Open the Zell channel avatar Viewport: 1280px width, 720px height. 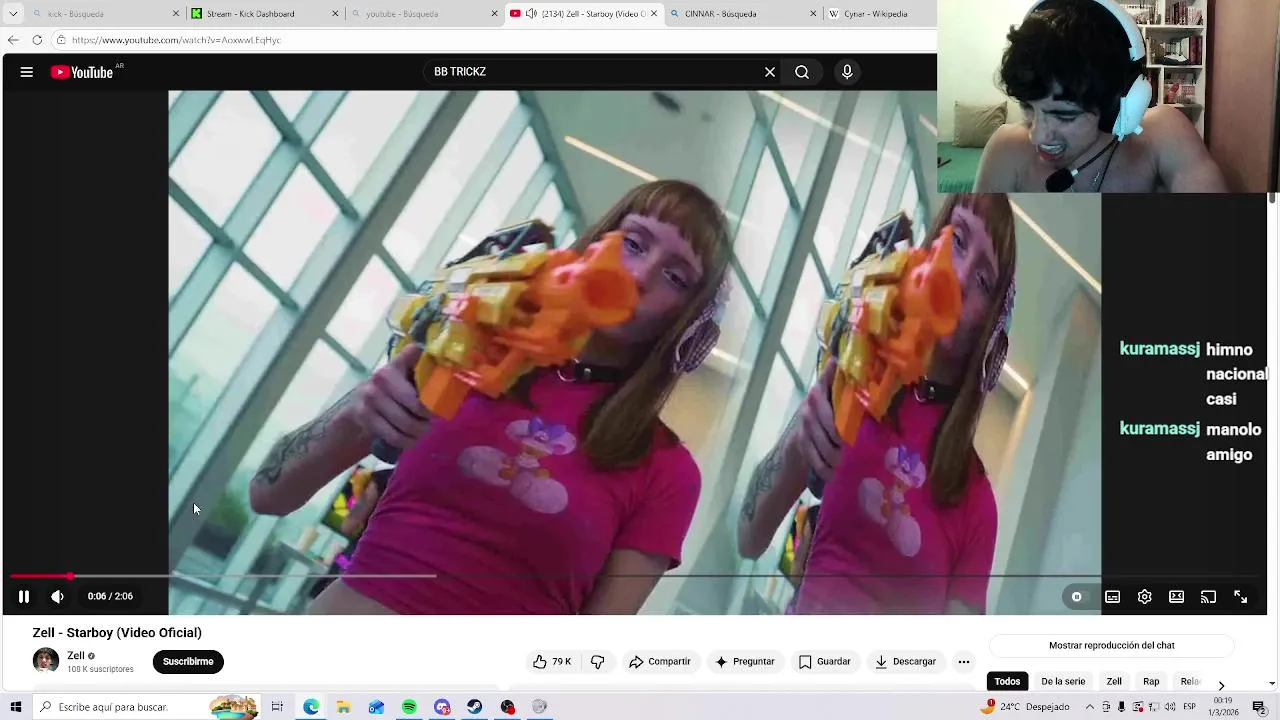click(x=46, y=661)
